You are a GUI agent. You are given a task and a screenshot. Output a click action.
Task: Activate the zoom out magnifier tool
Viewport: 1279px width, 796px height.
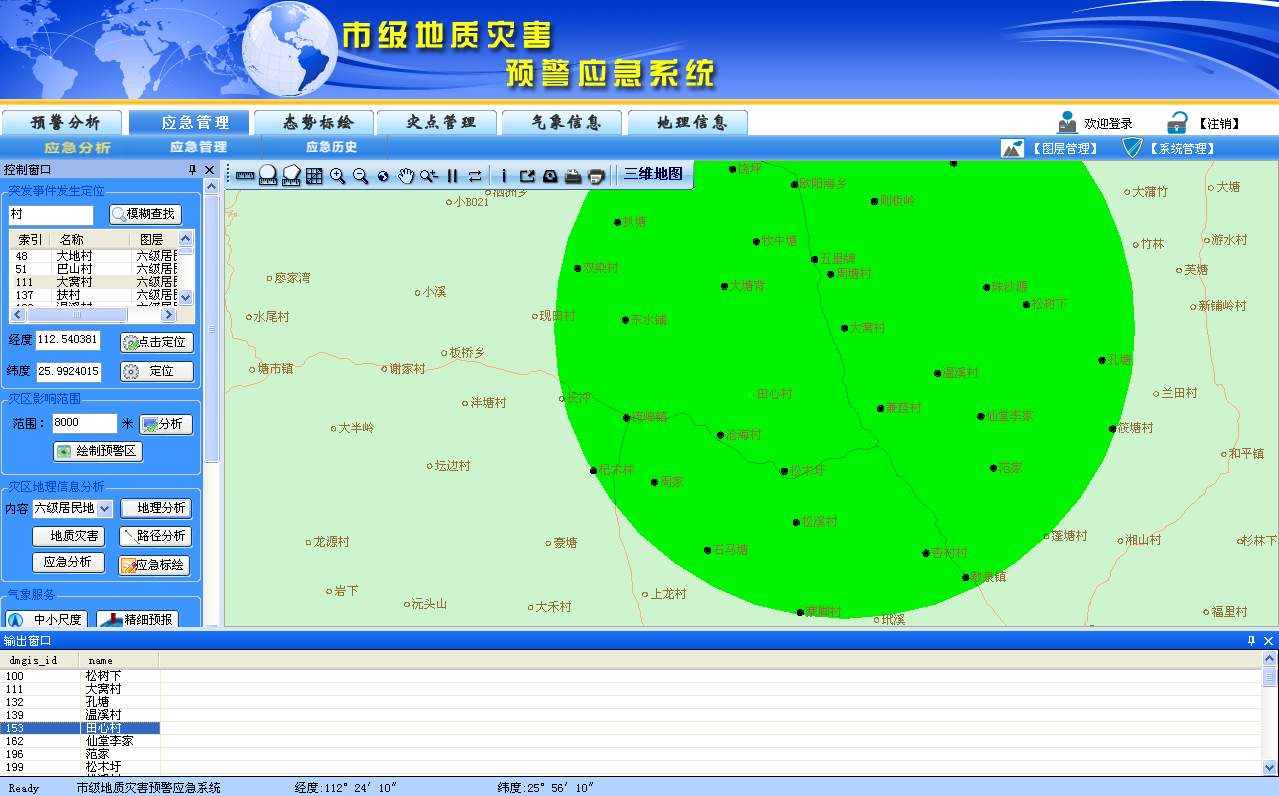pos(361,176)
